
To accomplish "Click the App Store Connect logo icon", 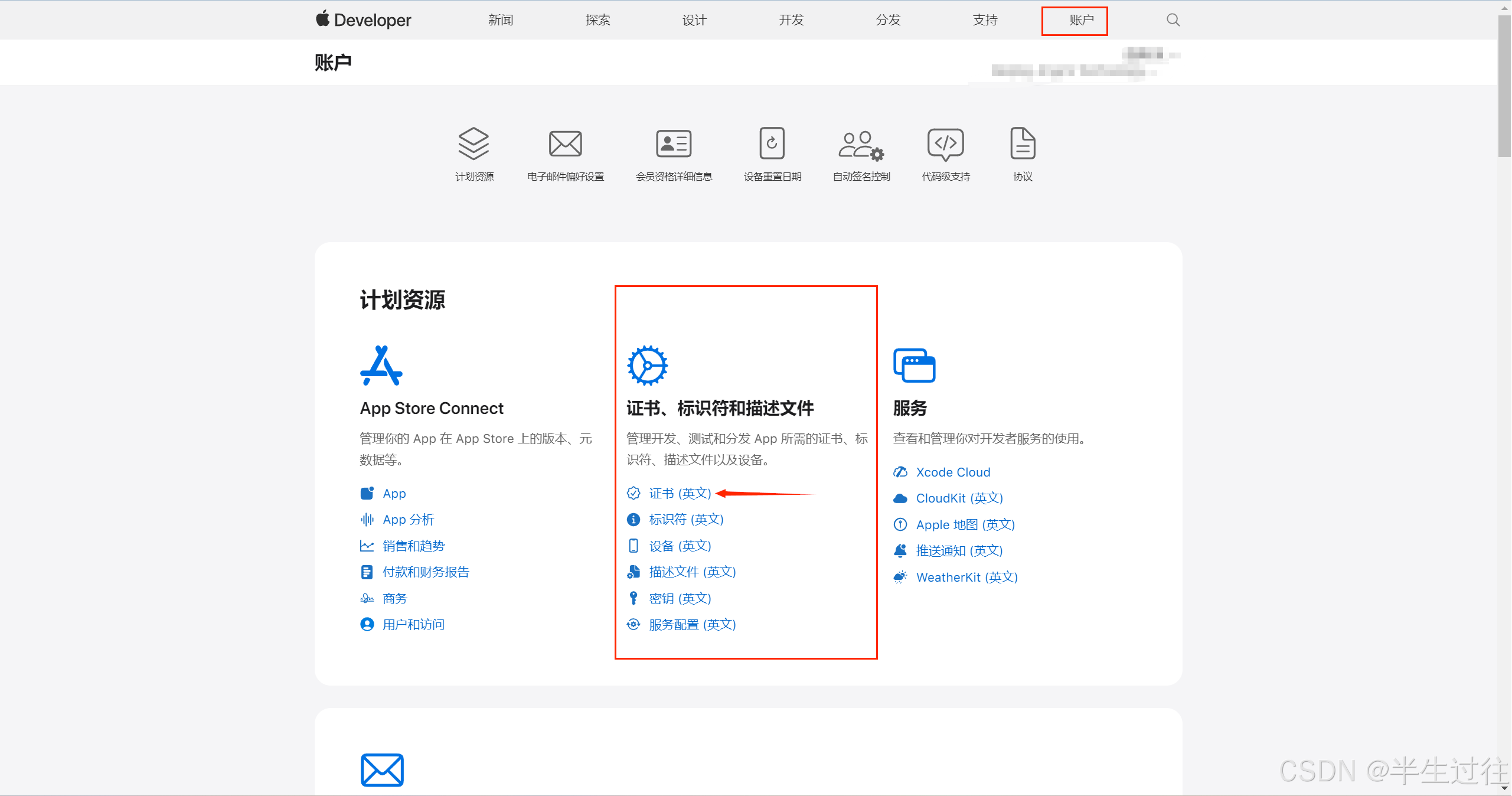I will 381,366.
